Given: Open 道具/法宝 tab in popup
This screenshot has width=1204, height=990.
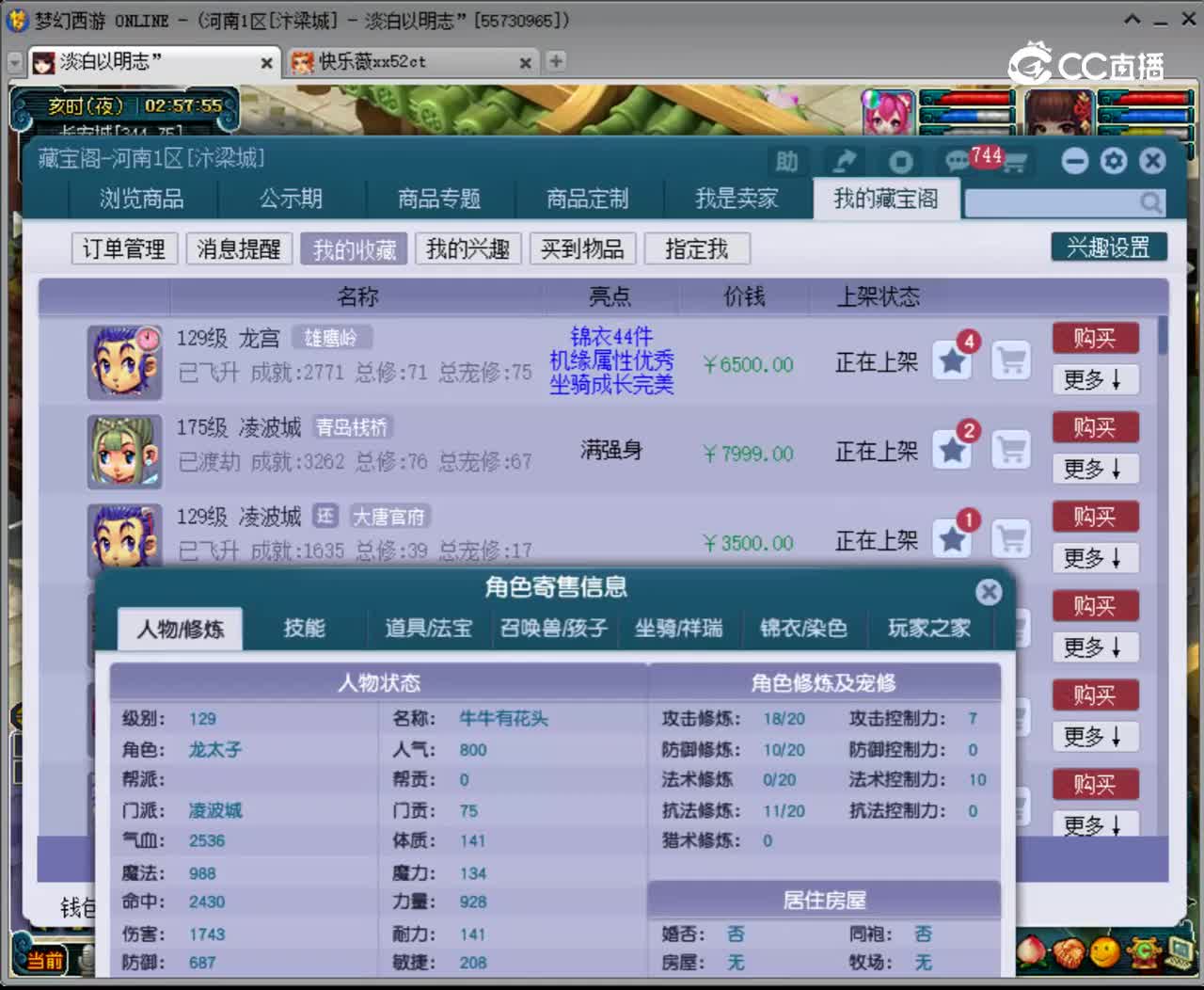Looking at the screenshot, I should (429, 629).
